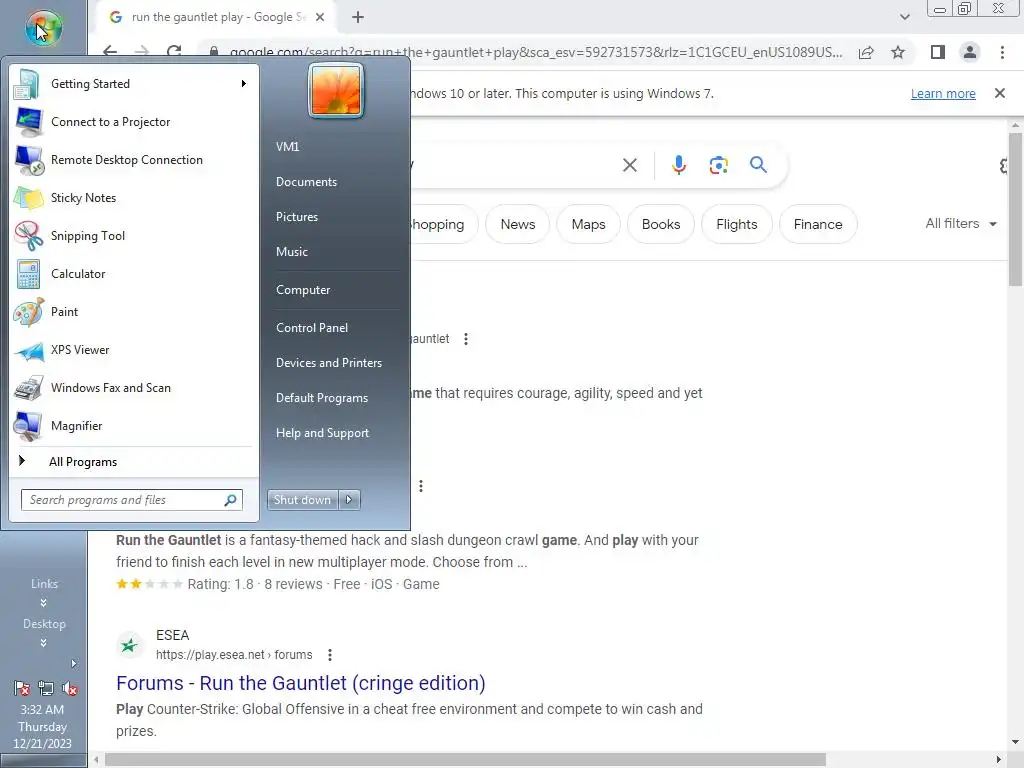Launch Magnifier

click(134, 425)
